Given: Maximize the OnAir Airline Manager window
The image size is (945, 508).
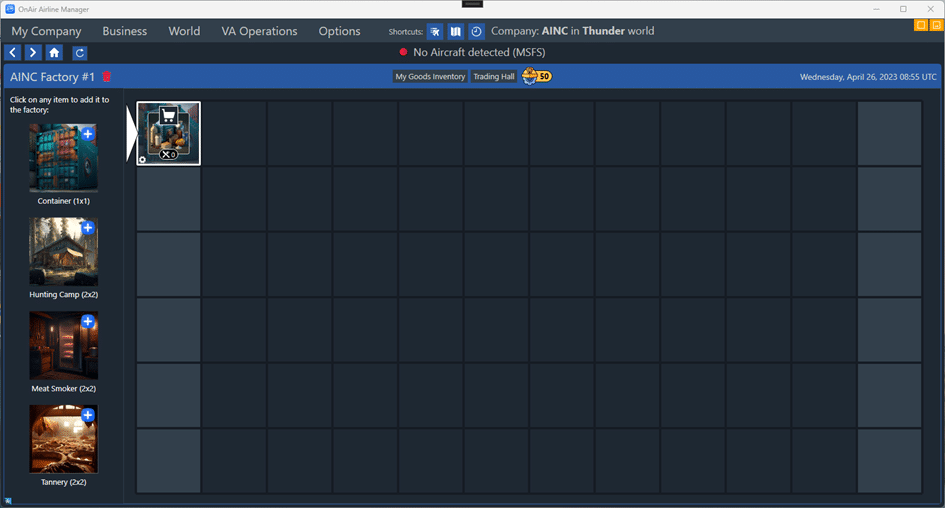Looking at the screenshot, I should click(x=903, y=9).
